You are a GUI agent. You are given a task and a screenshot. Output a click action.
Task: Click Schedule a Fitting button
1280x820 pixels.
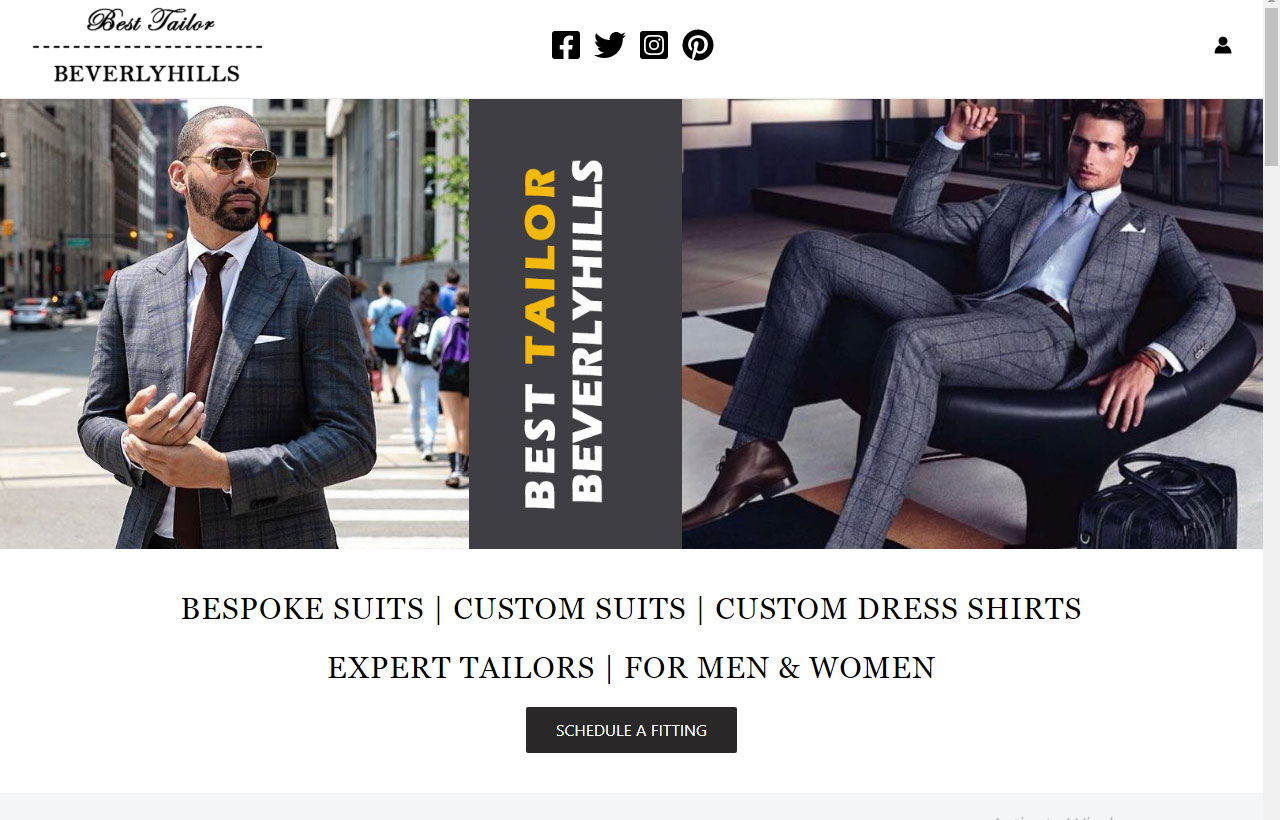[x=631, y=730]
